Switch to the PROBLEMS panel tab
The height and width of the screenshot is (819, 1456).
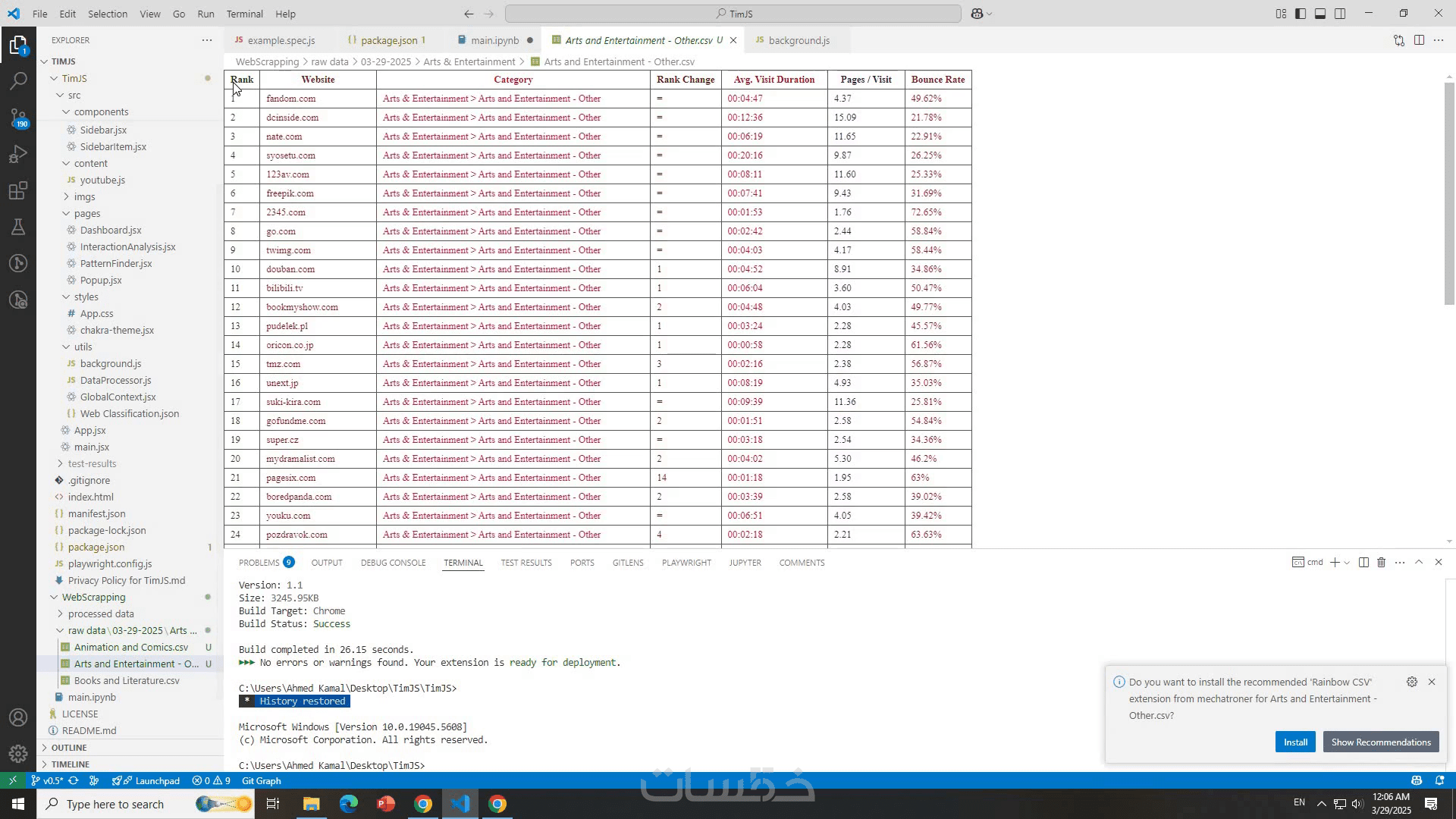click(x=259, y=563)
